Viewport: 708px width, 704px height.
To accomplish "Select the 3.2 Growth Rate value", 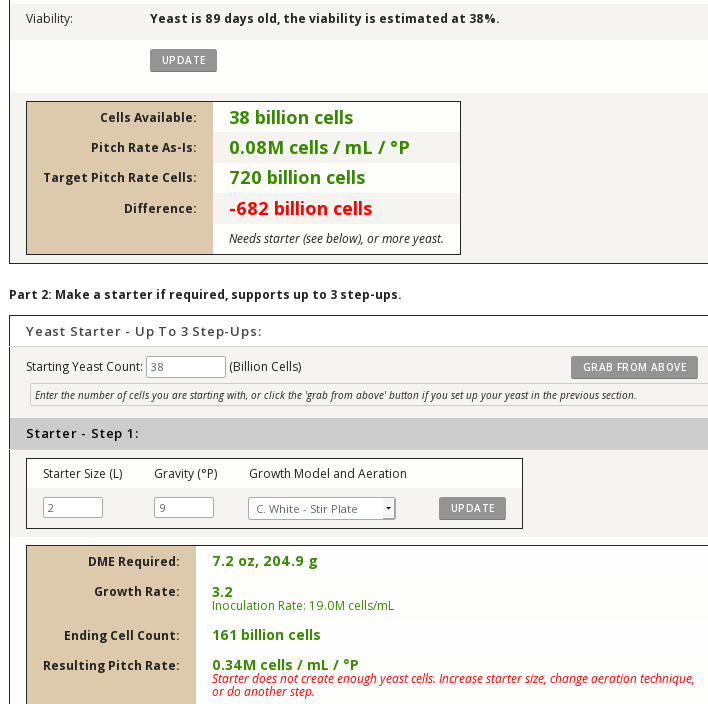I will [222, 591].
